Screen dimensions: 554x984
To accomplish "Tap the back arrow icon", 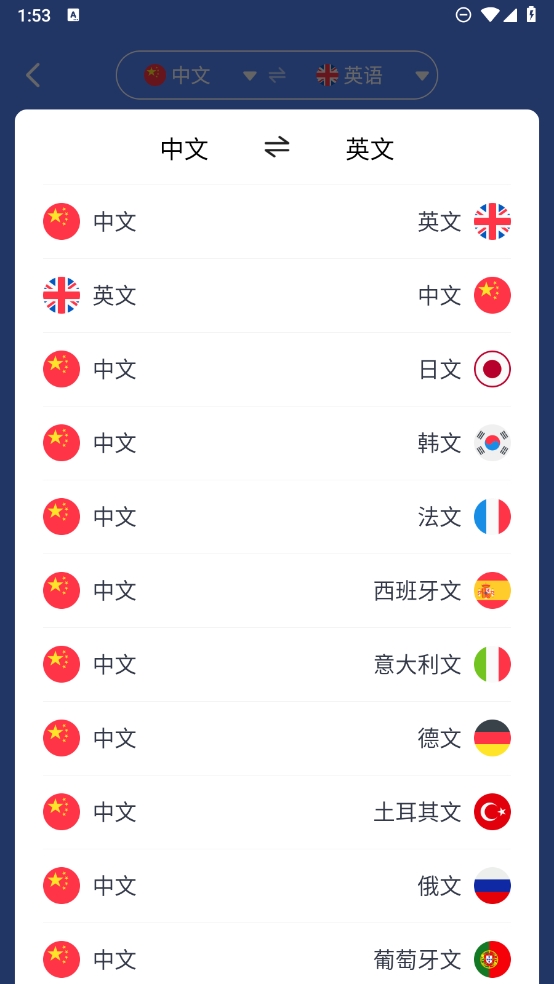I will click(33, 75).
